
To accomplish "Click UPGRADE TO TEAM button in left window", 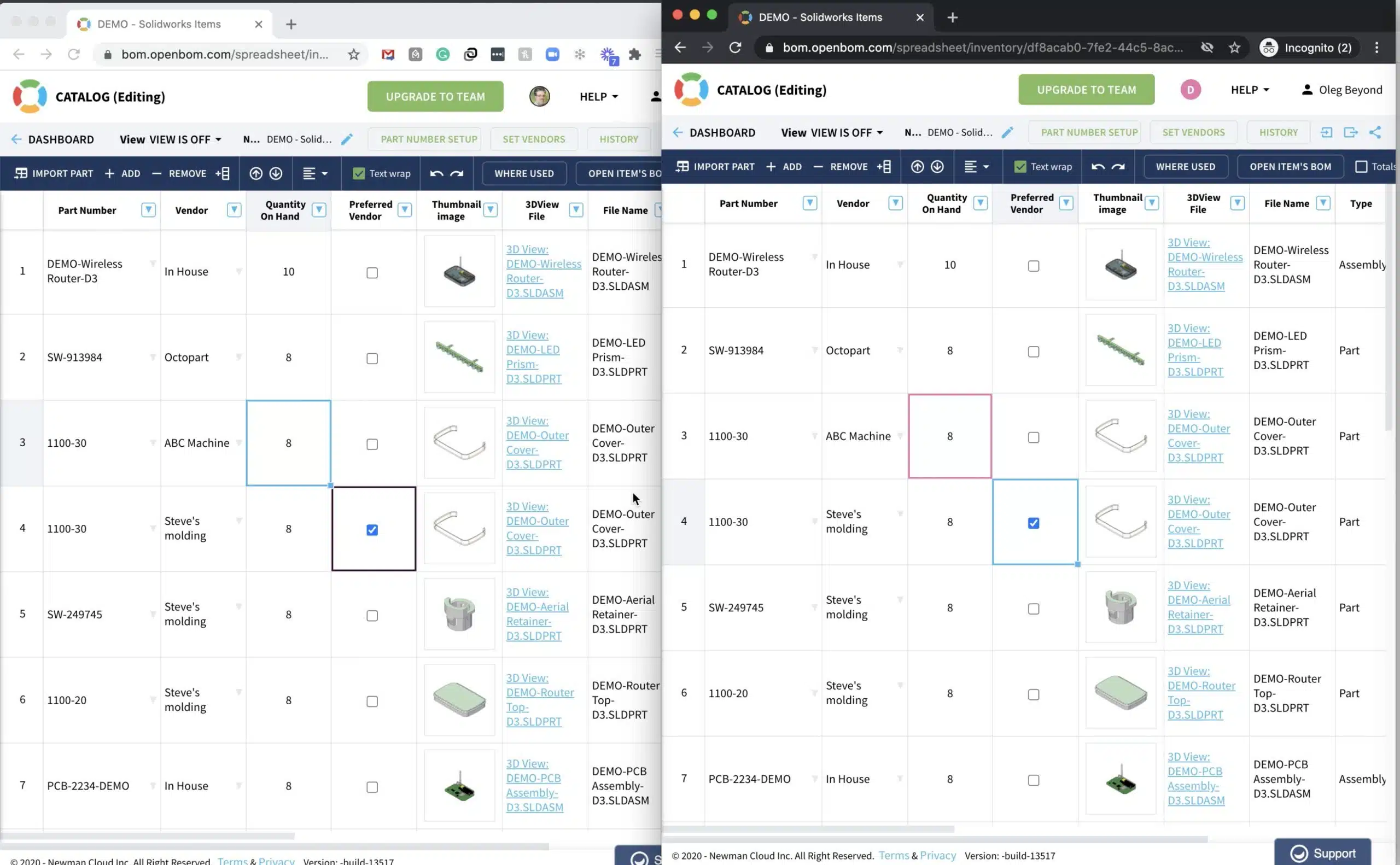I will (x=435, y=97).
